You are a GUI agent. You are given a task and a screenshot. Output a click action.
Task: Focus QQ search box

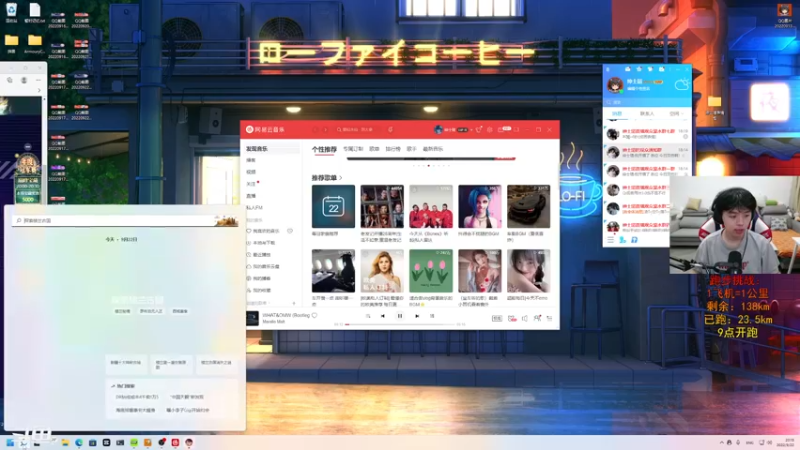pyautogui.click(x=647, y=102)
